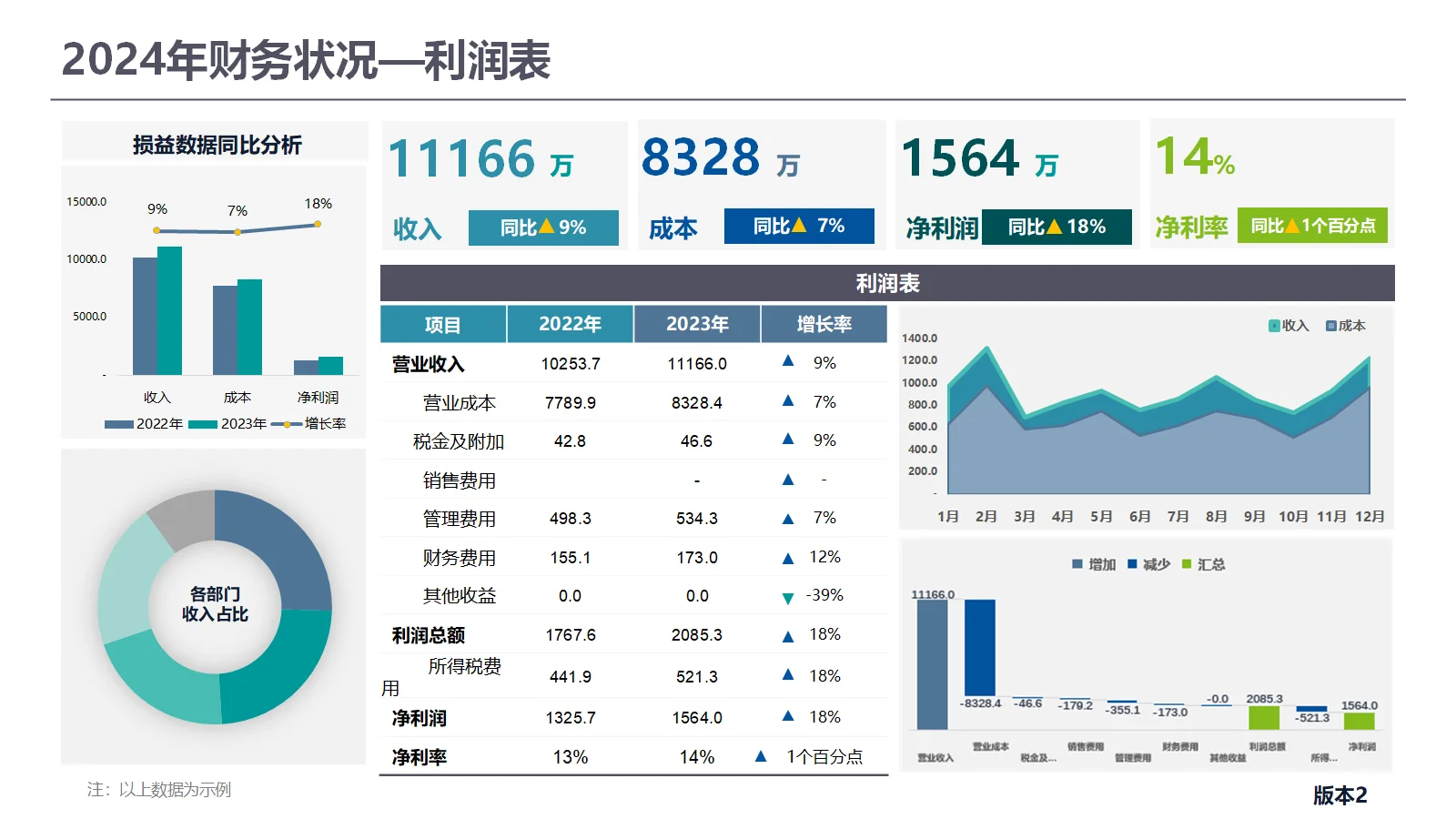Select the 项目 column header
The image size is (1456, 819).
click(x=443, y=324)
